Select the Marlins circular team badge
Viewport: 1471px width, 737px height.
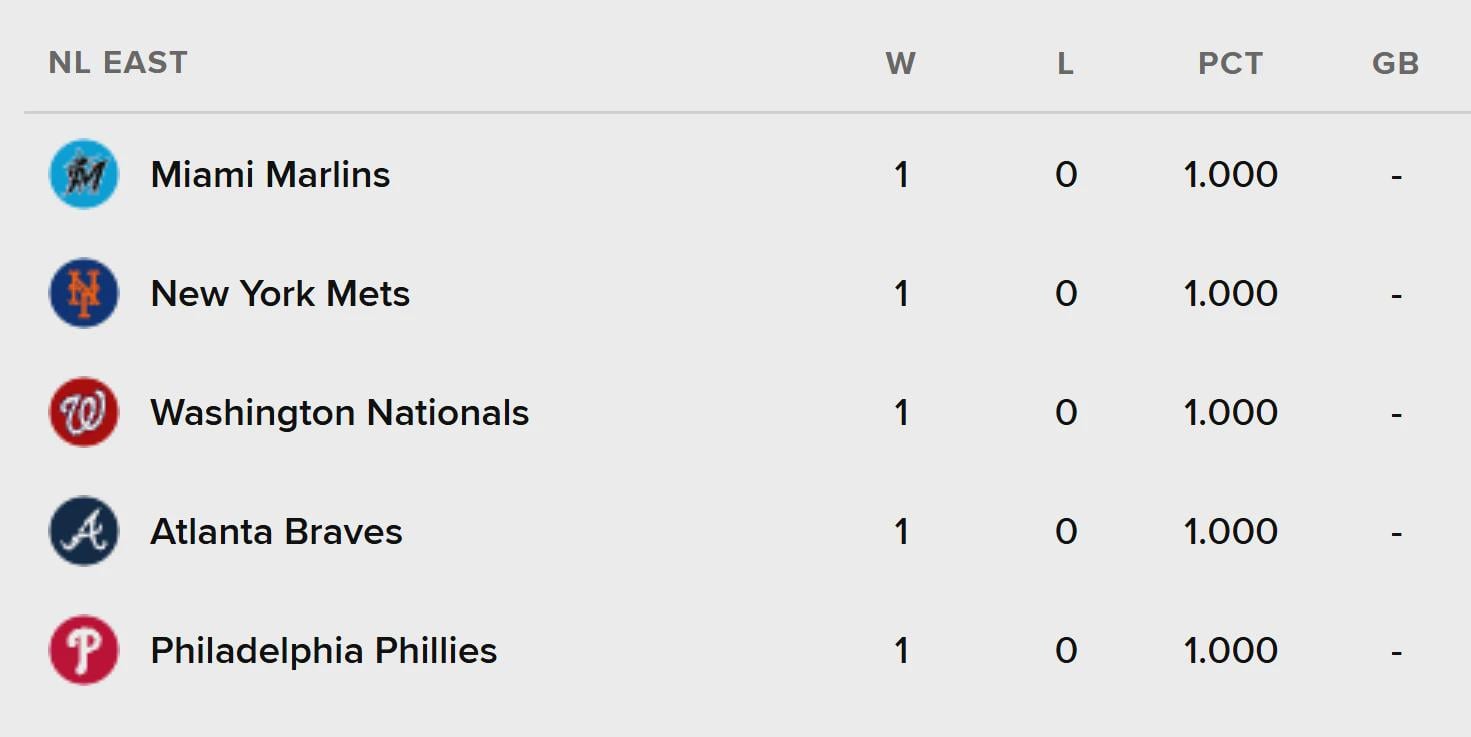[x=83, y=173]
